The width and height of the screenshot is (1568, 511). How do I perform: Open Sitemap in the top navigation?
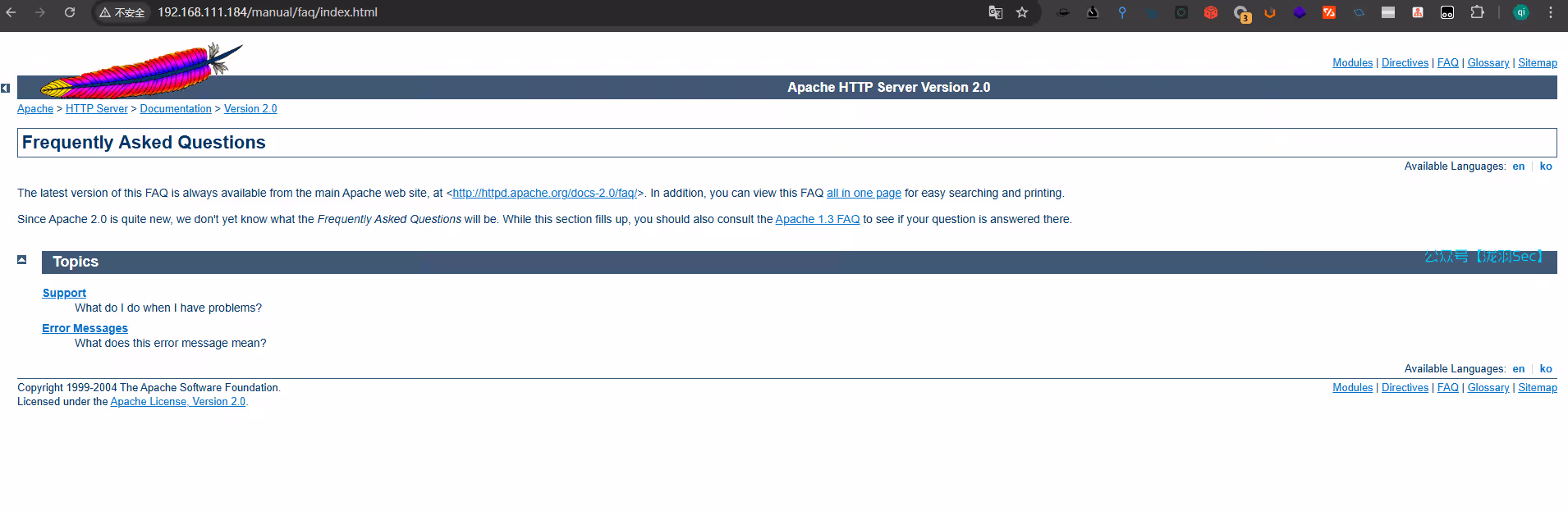pyautogui.click(x=1537, y=63)
